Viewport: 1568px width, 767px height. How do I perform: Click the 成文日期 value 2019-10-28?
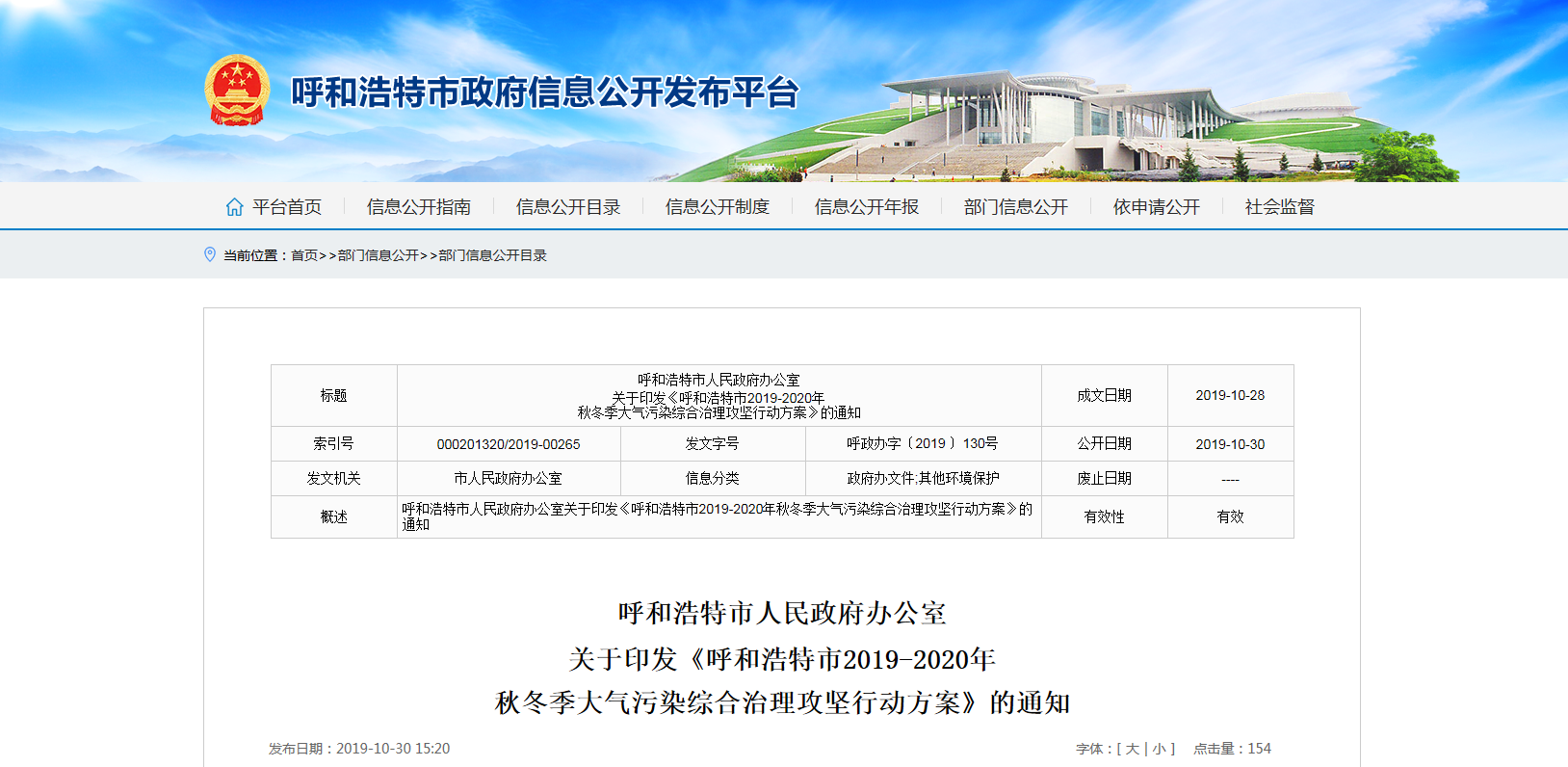click(x=1230, y=396)
